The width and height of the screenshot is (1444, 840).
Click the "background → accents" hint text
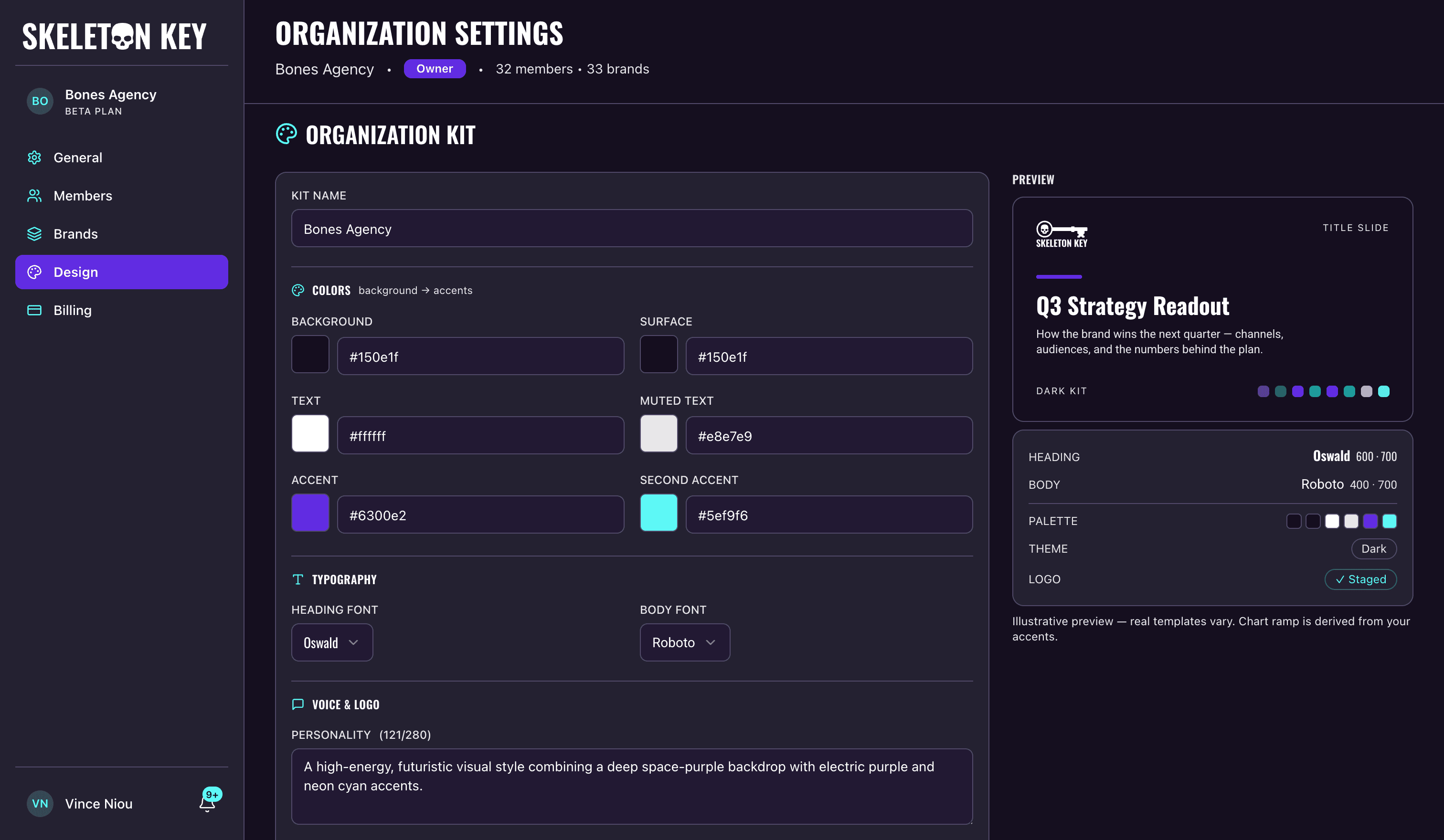[x=415, y=290]
